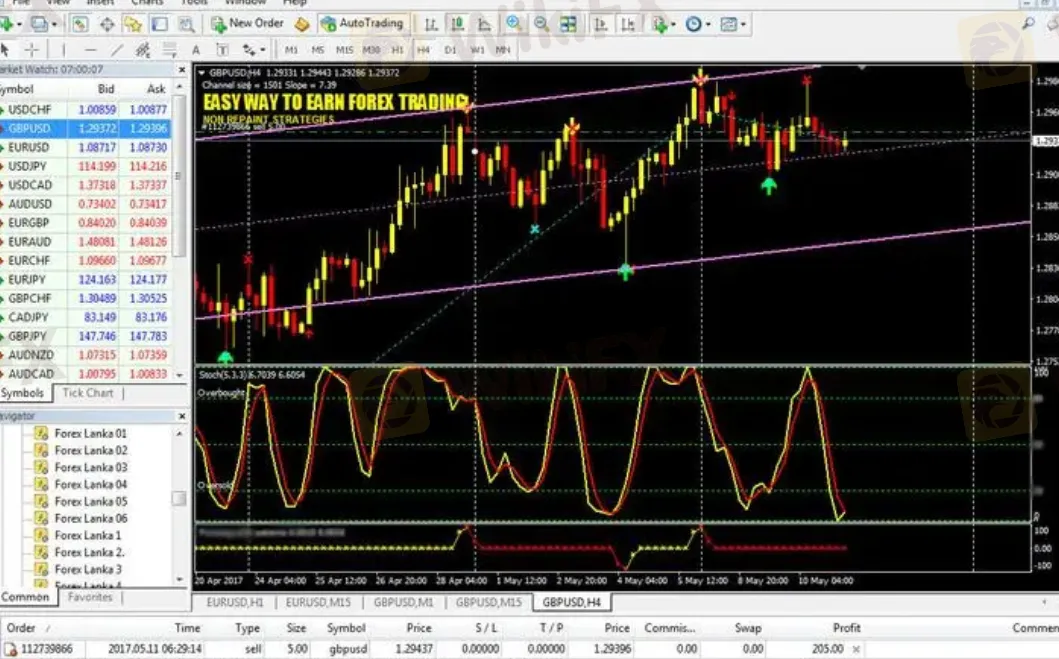
Task: Select the USDJPY row in Market Watch
Action: tap(85, 166)
